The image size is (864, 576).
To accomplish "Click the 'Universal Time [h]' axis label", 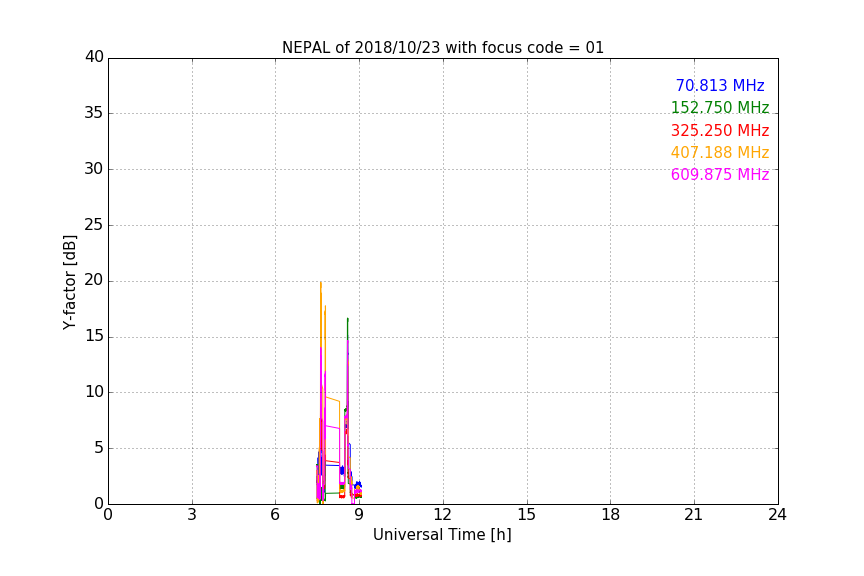I will pos(442,535).
